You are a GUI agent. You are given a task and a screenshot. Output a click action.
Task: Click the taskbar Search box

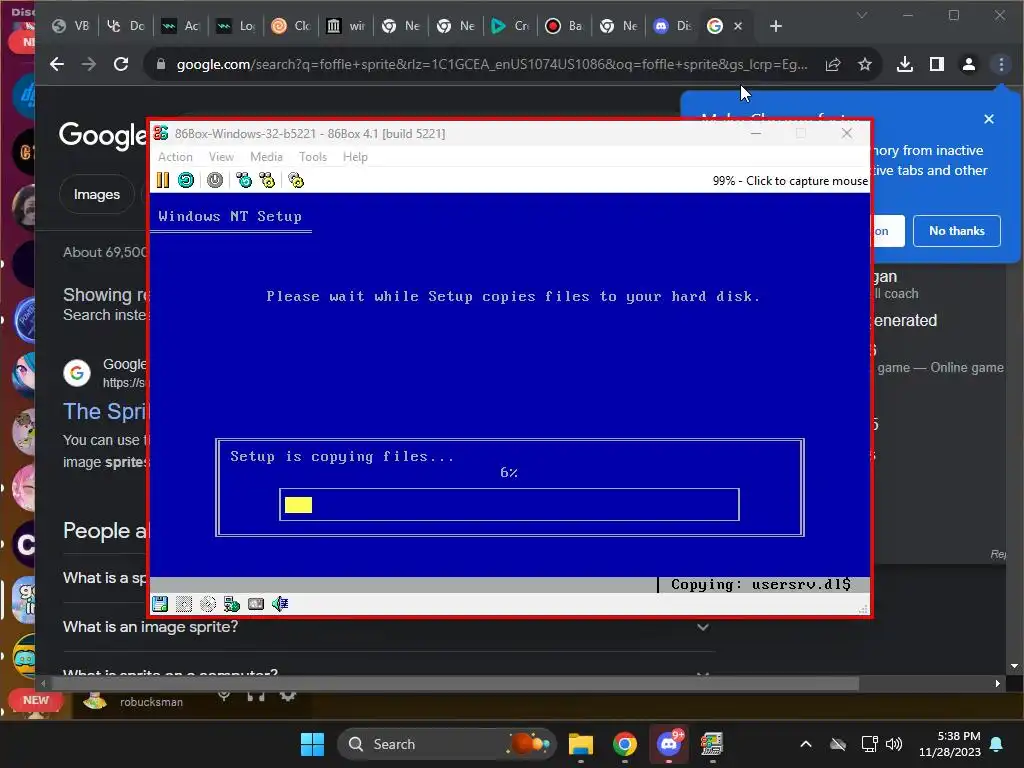(447, 744)
